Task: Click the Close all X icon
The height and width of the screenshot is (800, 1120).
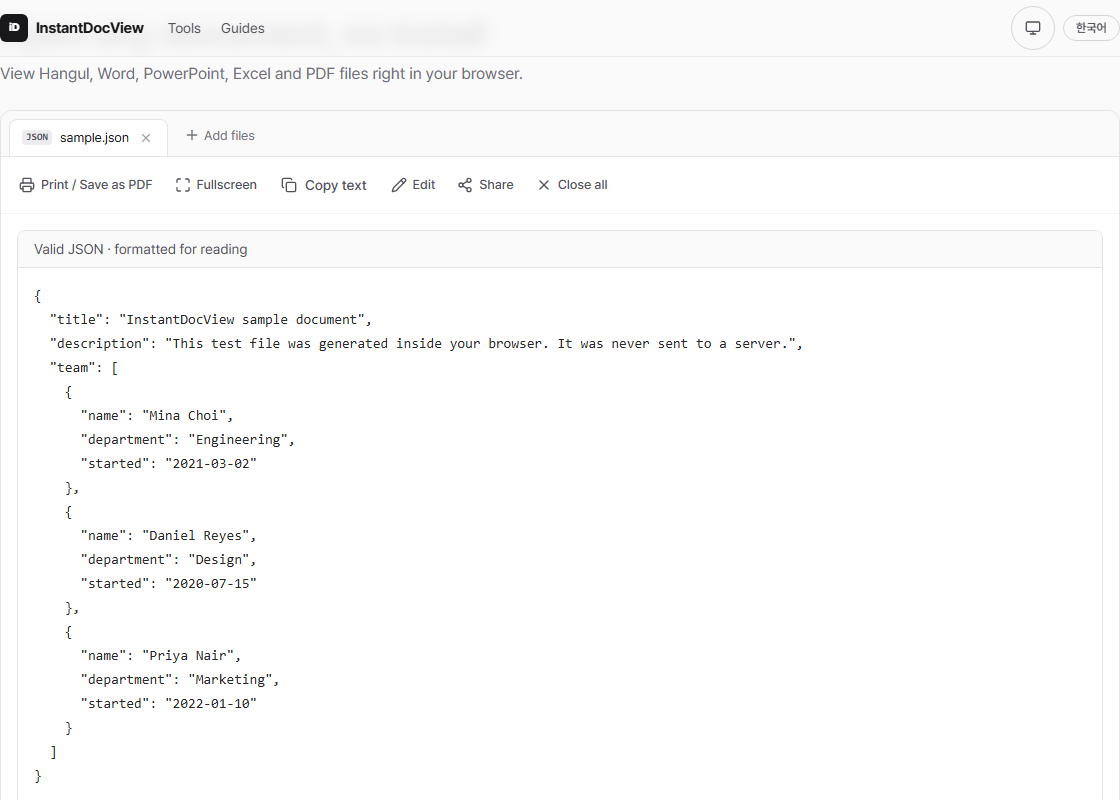Action: 544,185
